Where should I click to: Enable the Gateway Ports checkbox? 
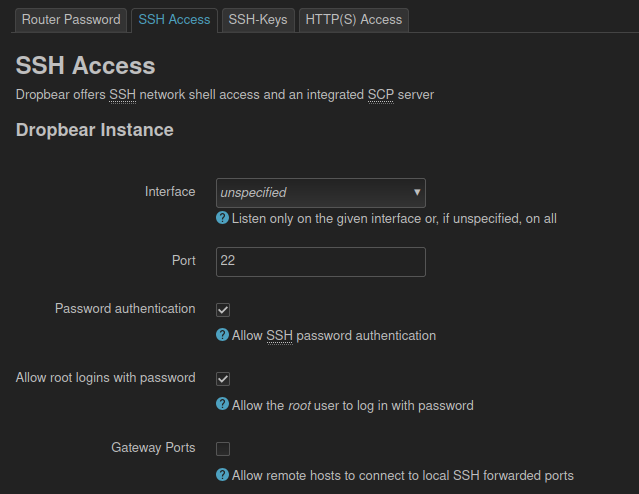[x=223, y=449]
